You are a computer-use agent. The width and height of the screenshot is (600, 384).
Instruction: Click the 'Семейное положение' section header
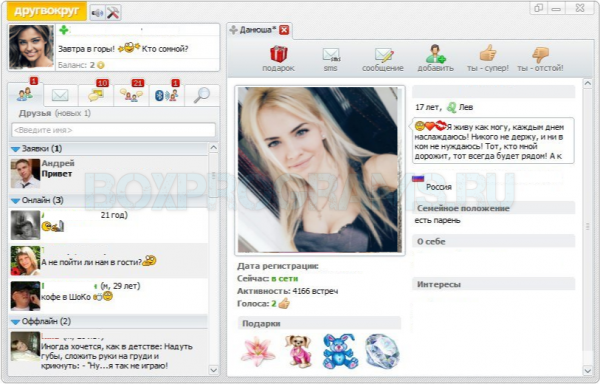coord(493,208)
